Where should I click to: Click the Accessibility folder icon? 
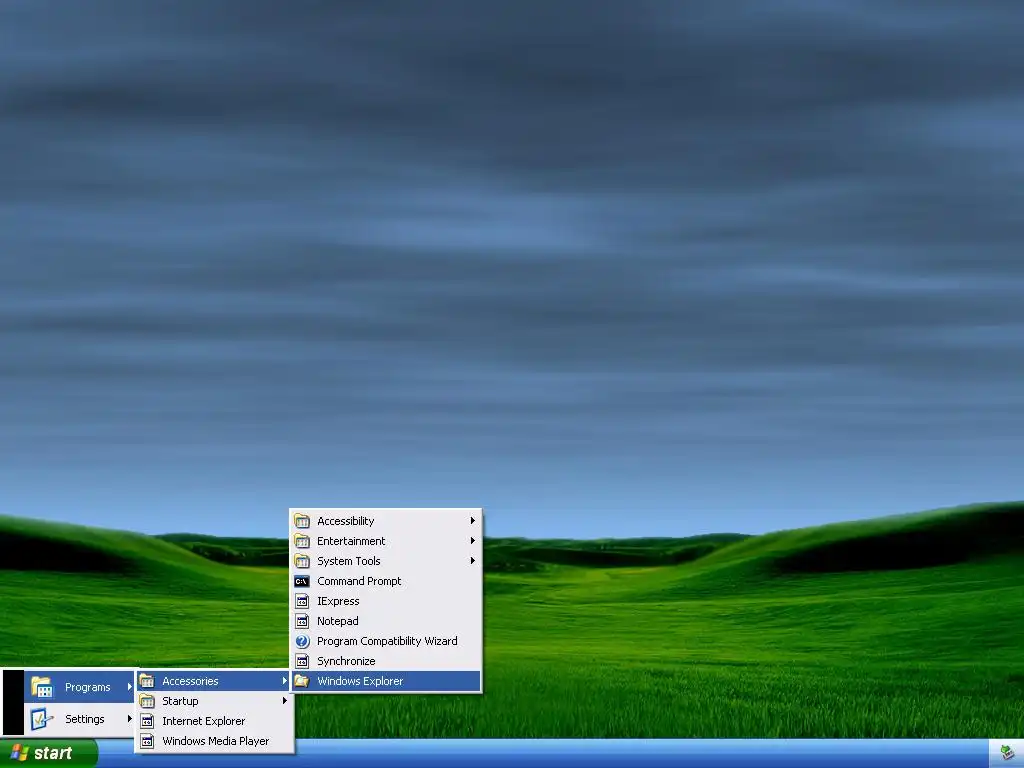[x=302, y=520]
